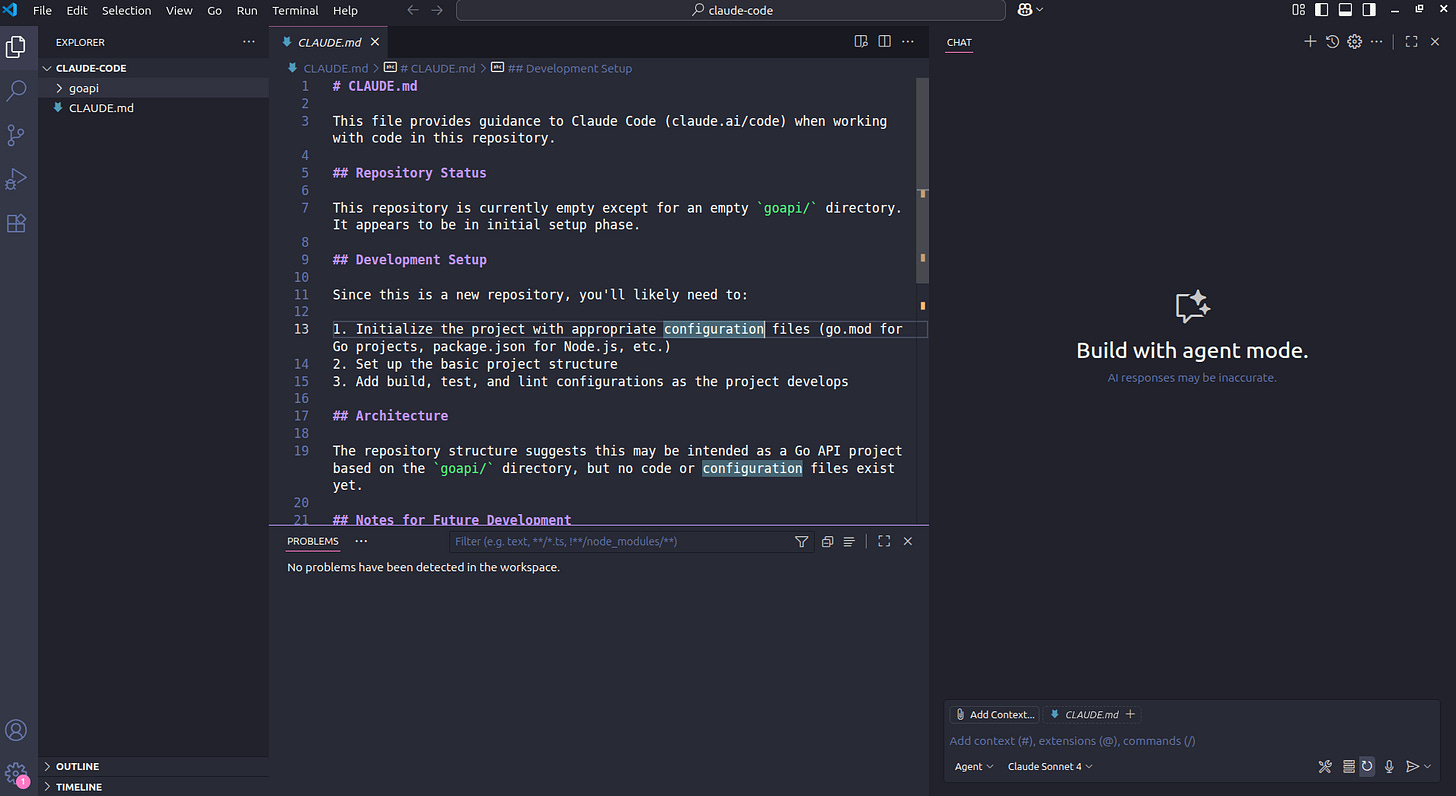Navigate forward with the right arrow

(437, 10)
